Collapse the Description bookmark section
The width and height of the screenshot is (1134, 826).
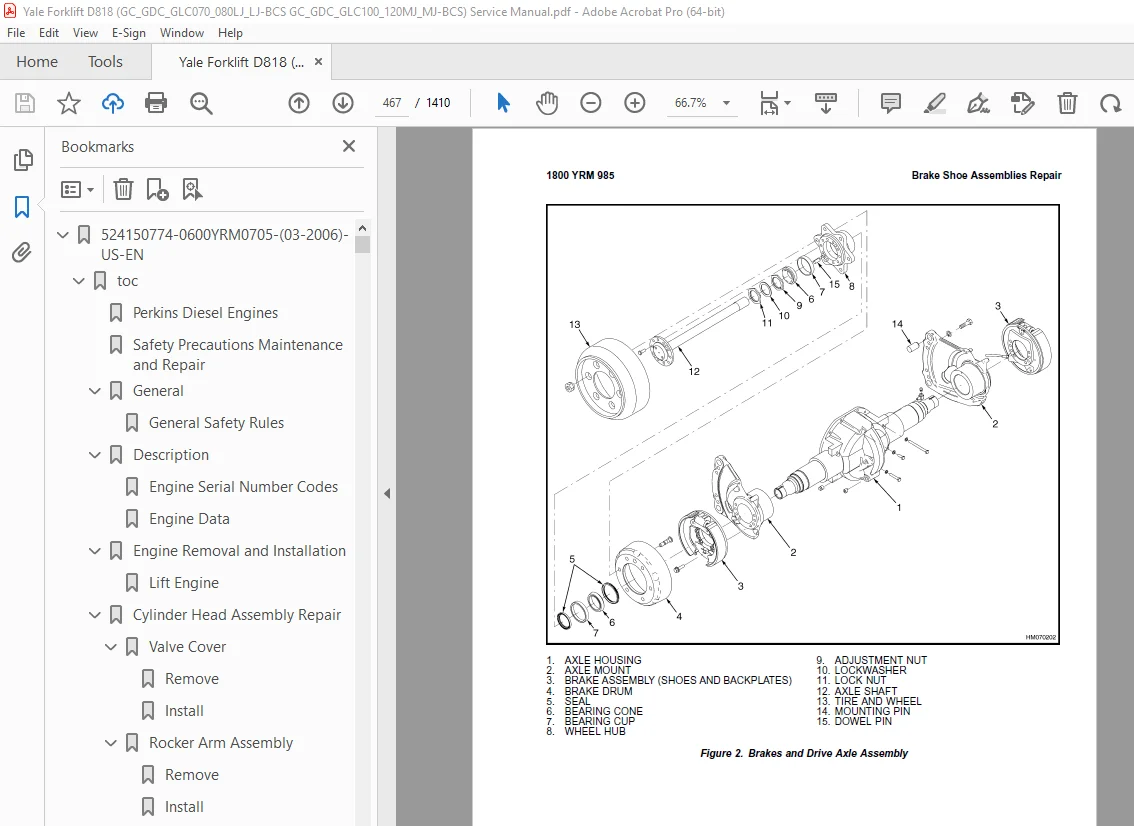point(95,455)
